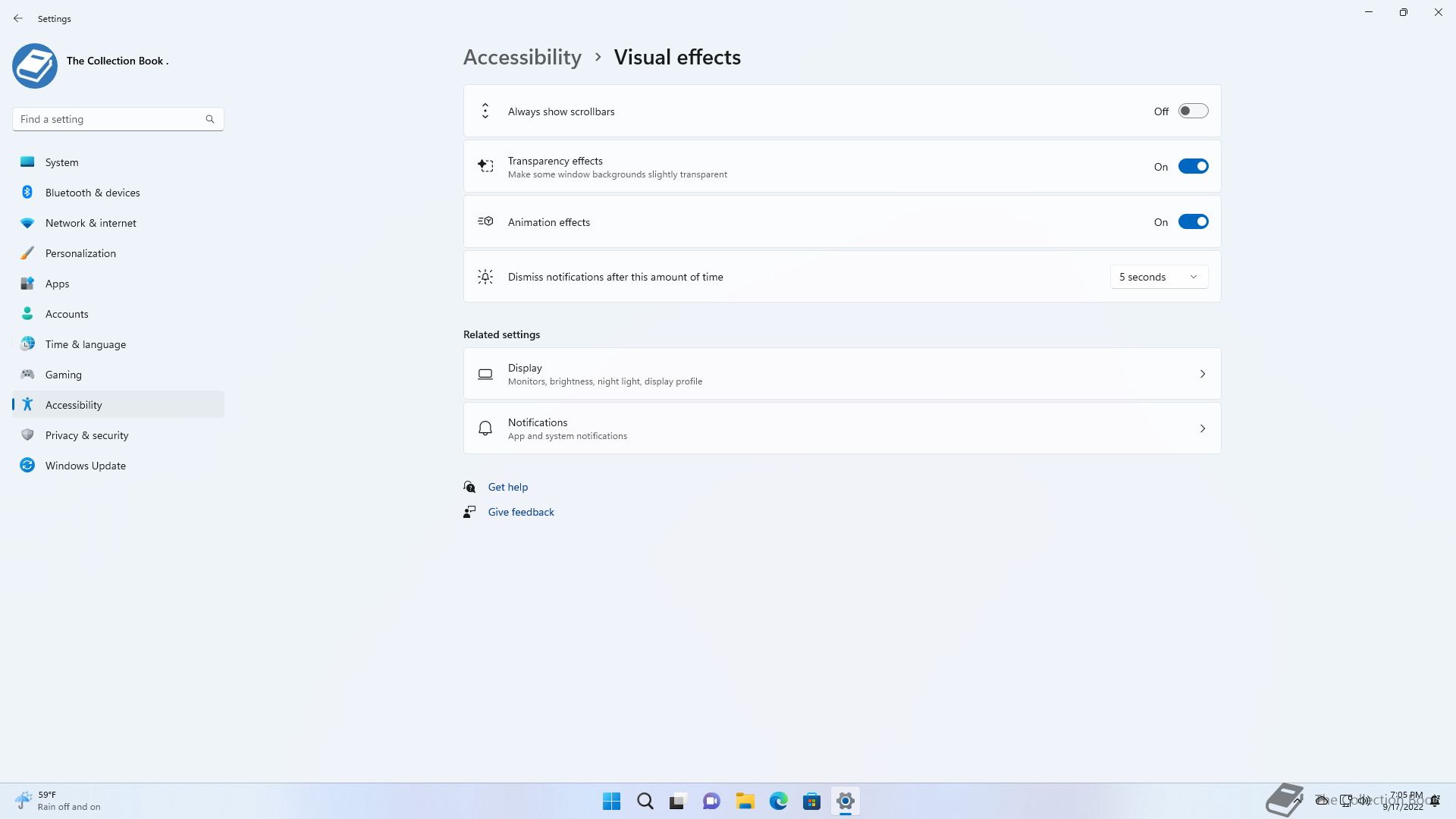Select Personalization in sidebar
Viewport: 1456px width, 819px height.
click(x=80, y=253)
